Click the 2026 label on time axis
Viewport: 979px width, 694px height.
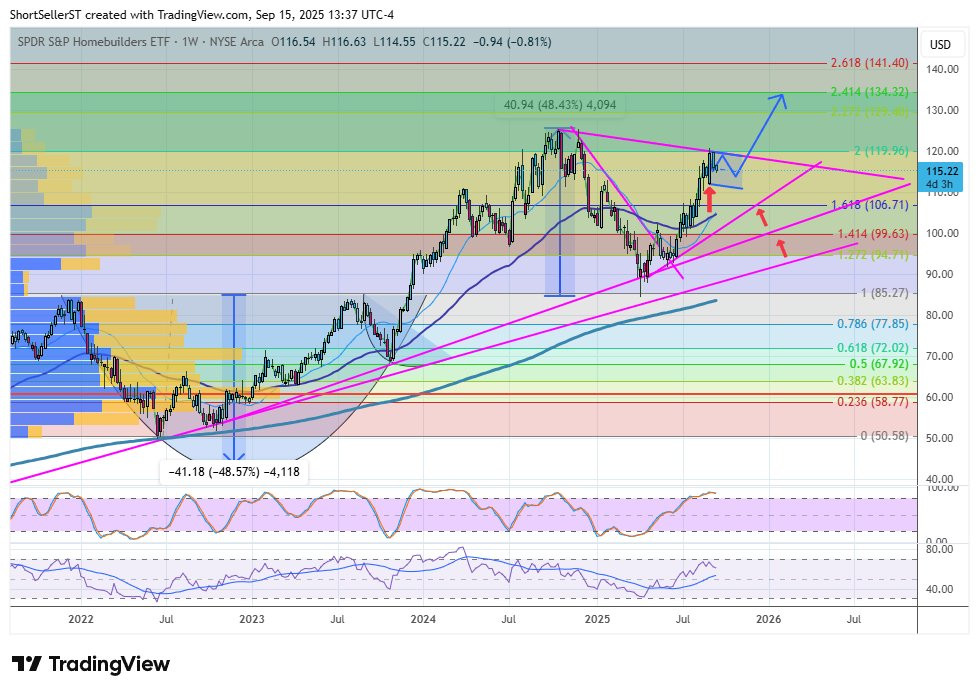(769, 619)
